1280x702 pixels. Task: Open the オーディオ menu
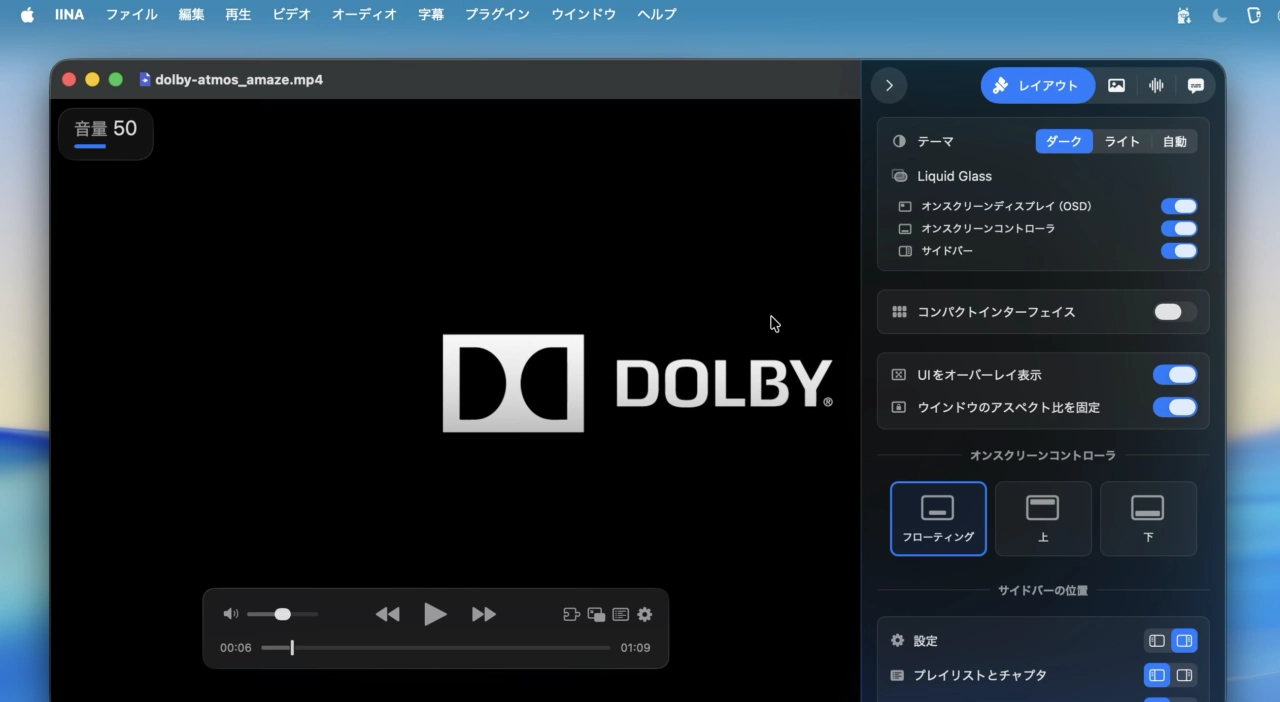coord(364,15)
